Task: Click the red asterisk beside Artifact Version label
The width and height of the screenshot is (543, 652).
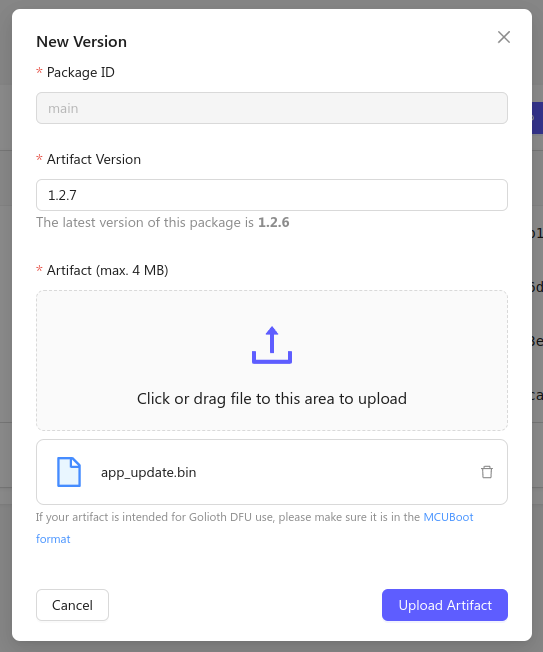Action: 39,159
